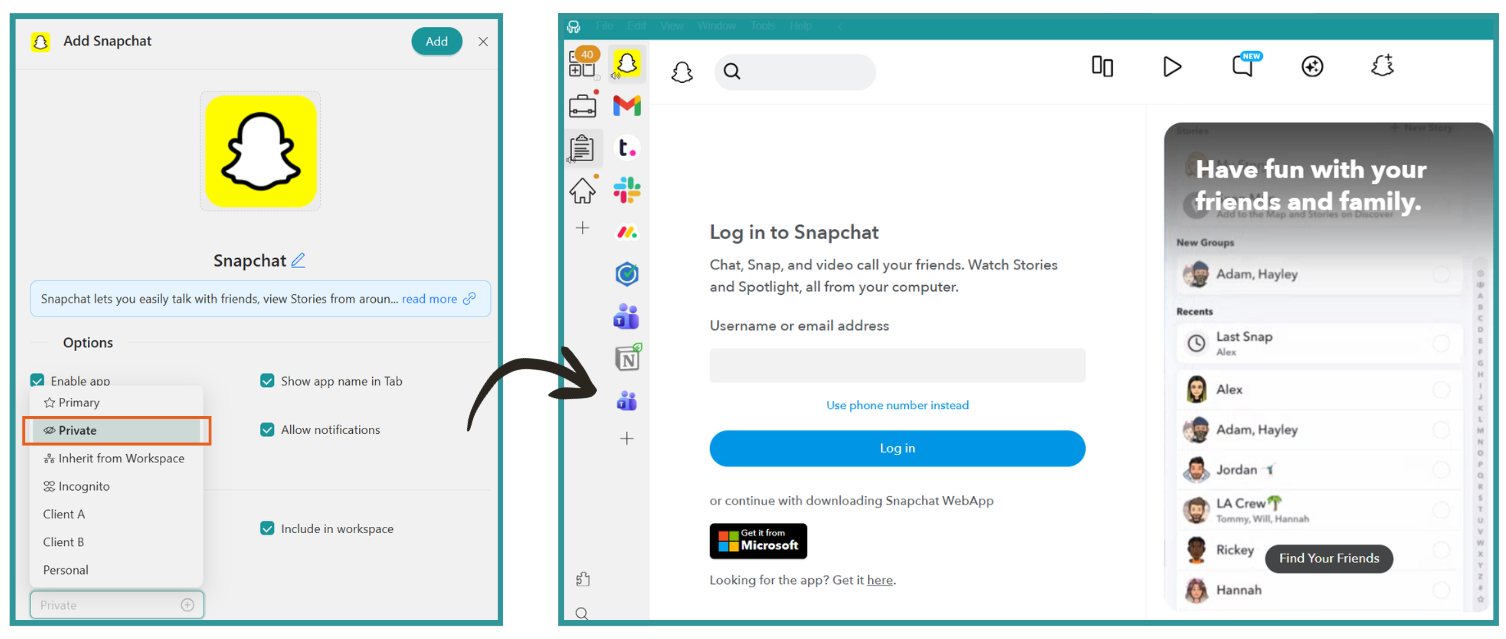Open Snapchat Stories panel icon
Screen dimensions: 1506x639
[x=1102, y=66]
